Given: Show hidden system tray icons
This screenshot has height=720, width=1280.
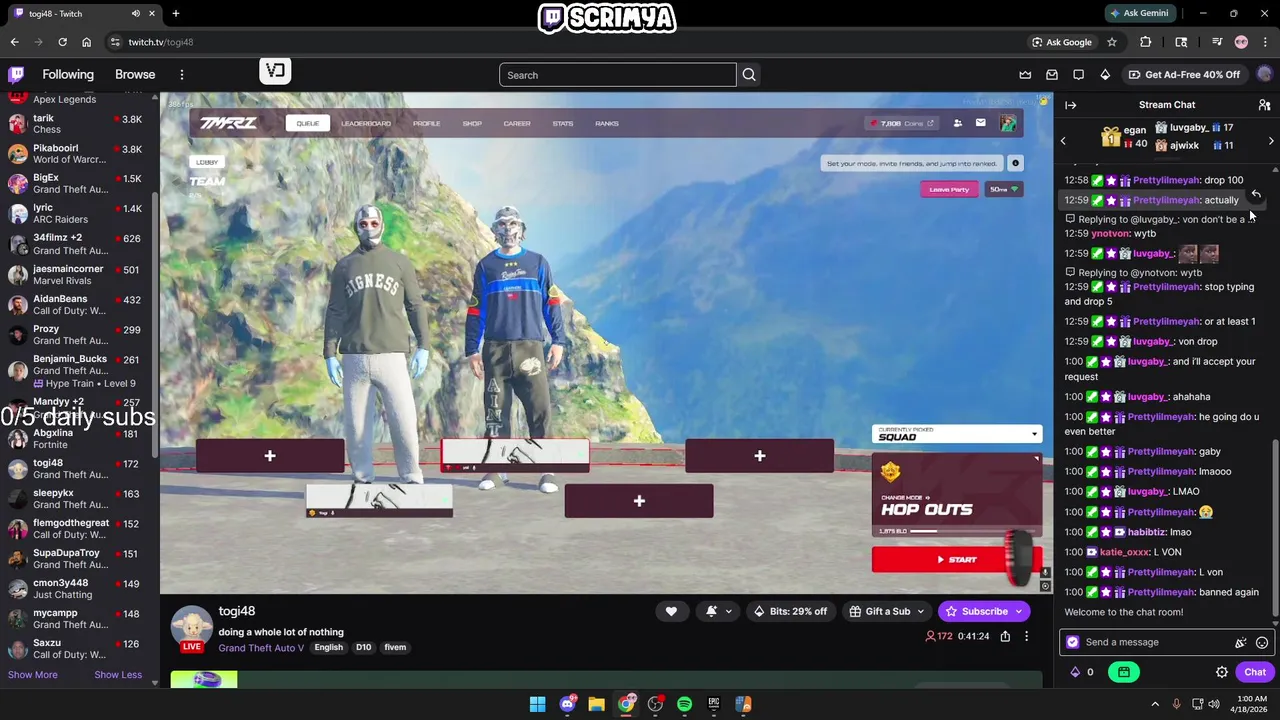Looking at the screenshot, I should (1155, 704).
